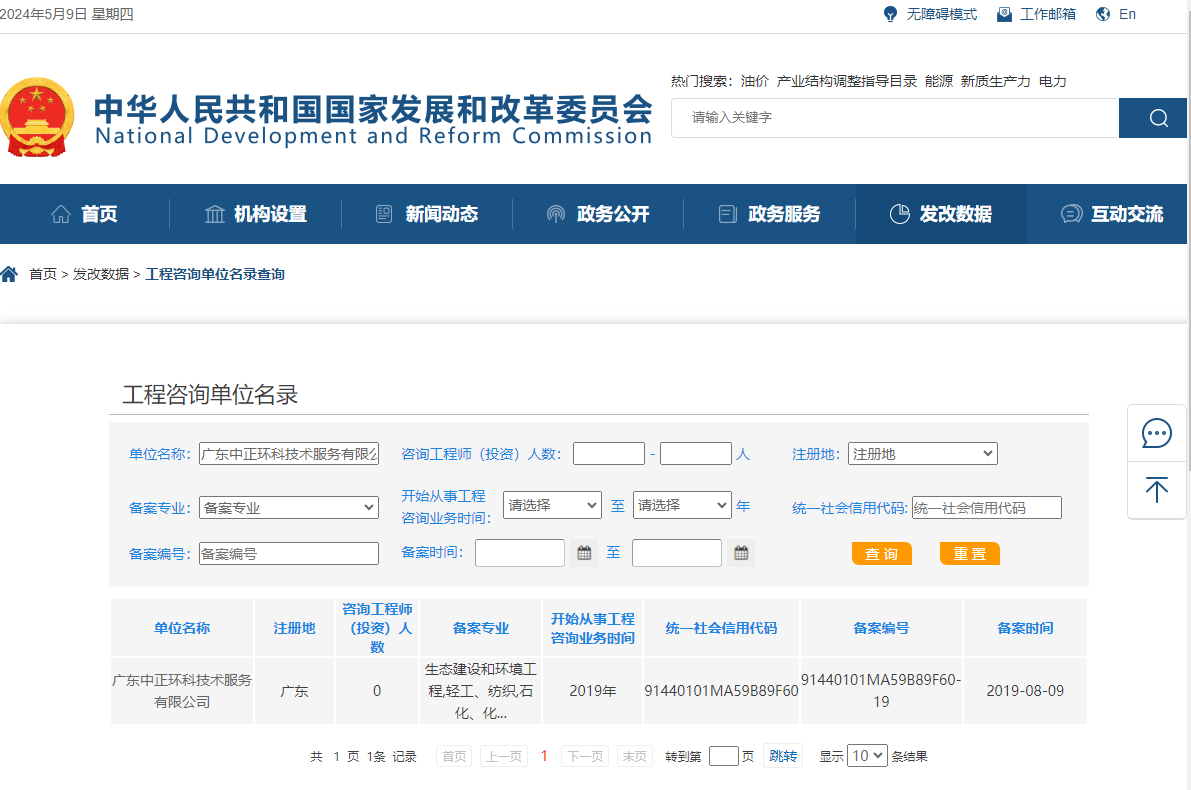The width and height of the screenshot is (1191, 790).
Task: Click the back-to-top arrow icon
Action: pos(1157,490)
